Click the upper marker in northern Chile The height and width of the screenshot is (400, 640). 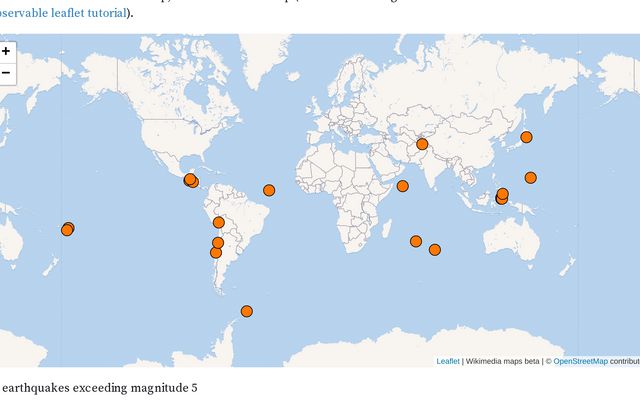click(x=218, y=242)
